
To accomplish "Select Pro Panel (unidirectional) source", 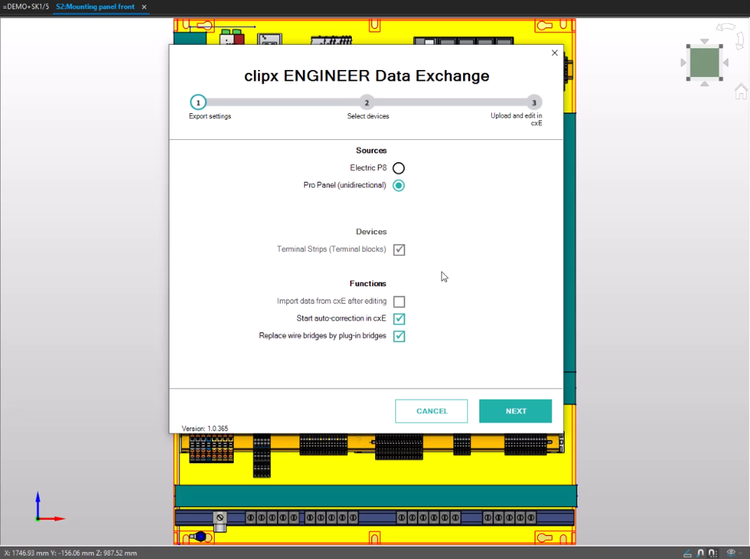I will [398, 185].
